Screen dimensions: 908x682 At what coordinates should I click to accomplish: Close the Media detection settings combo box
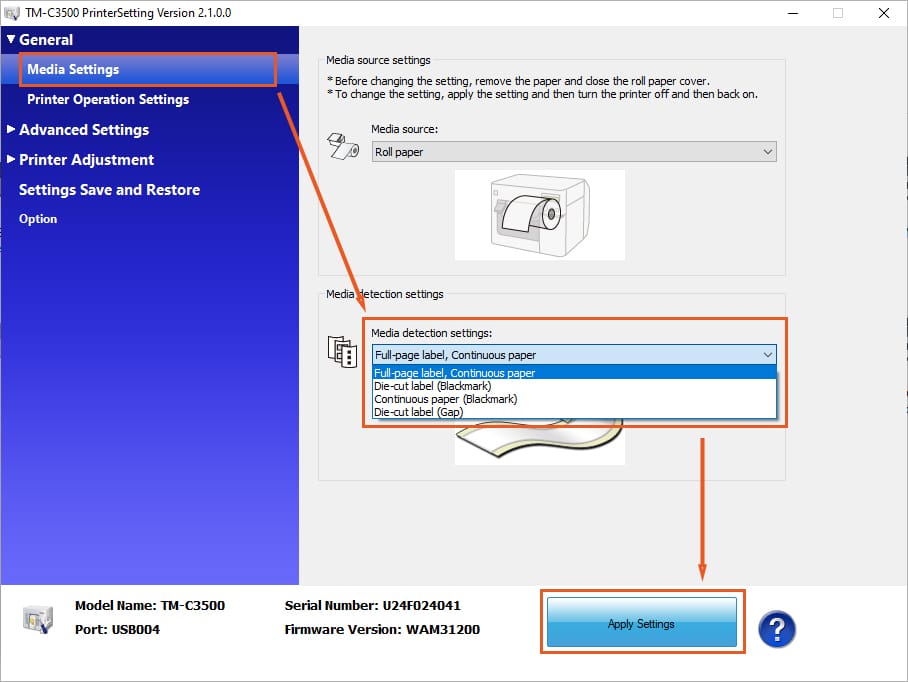point(574,354)
